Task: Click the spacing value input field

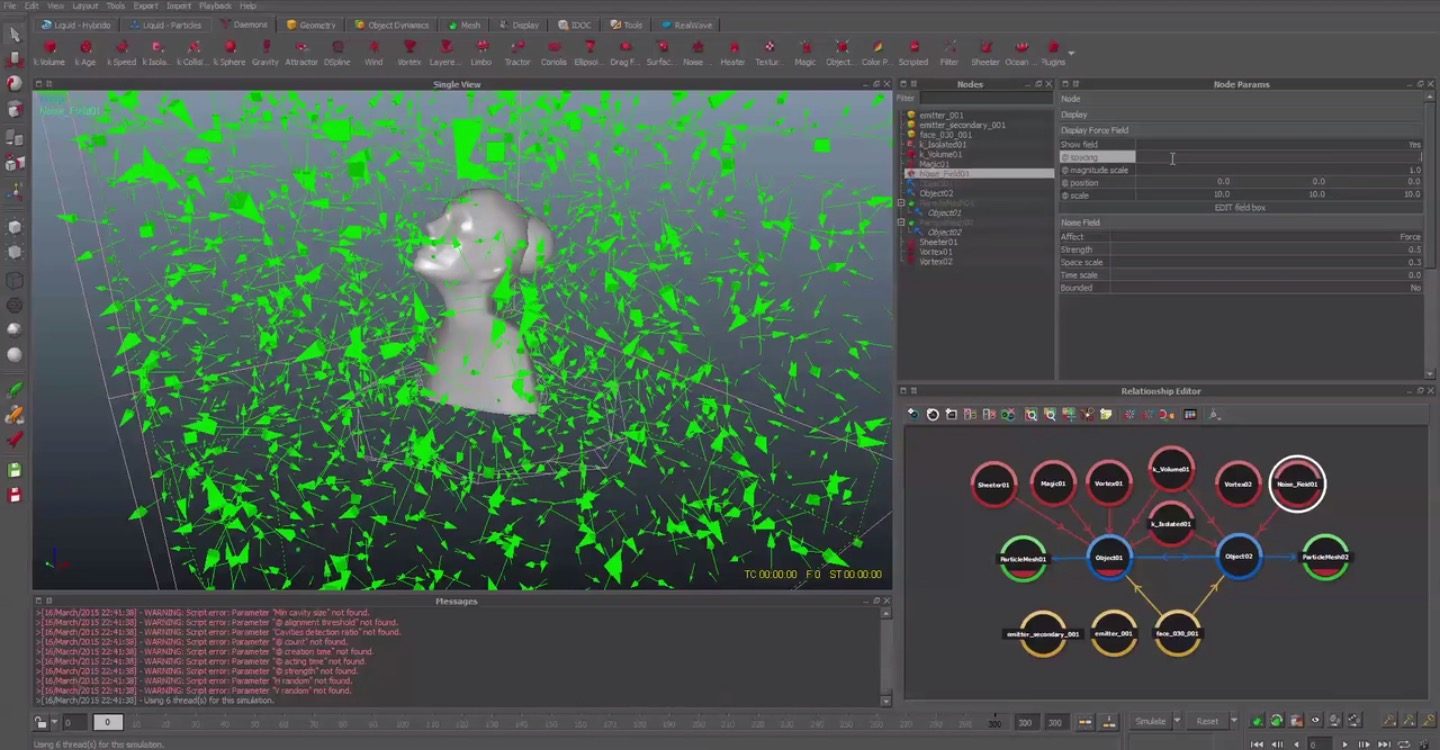Action: (x=1279, y=157)
